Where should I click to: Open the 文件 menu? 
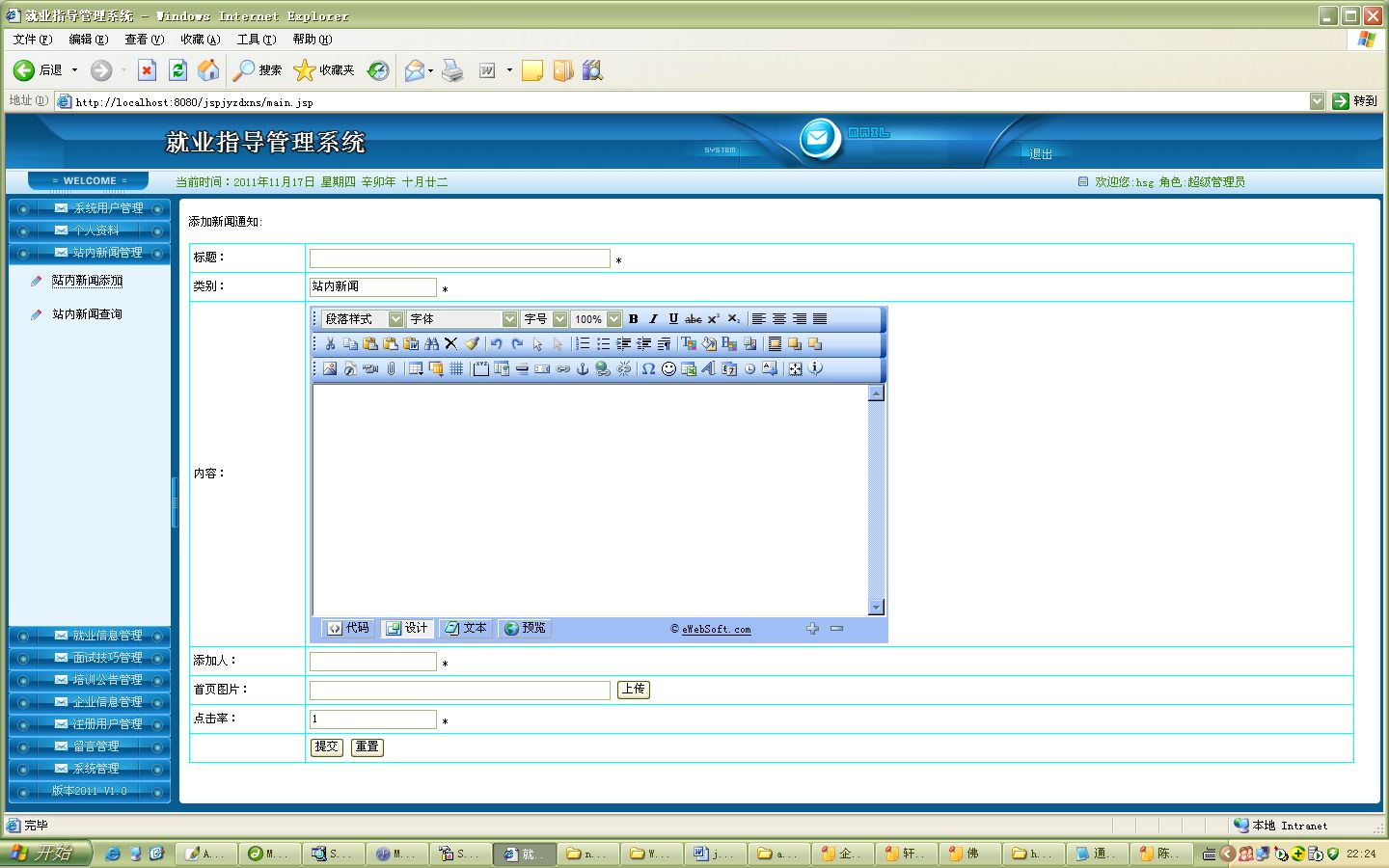coord(33,40)
